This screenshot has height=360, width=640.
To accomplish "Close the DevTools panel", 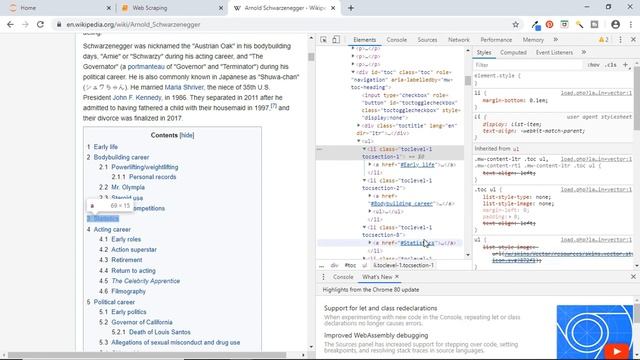I will click(633, 40).
